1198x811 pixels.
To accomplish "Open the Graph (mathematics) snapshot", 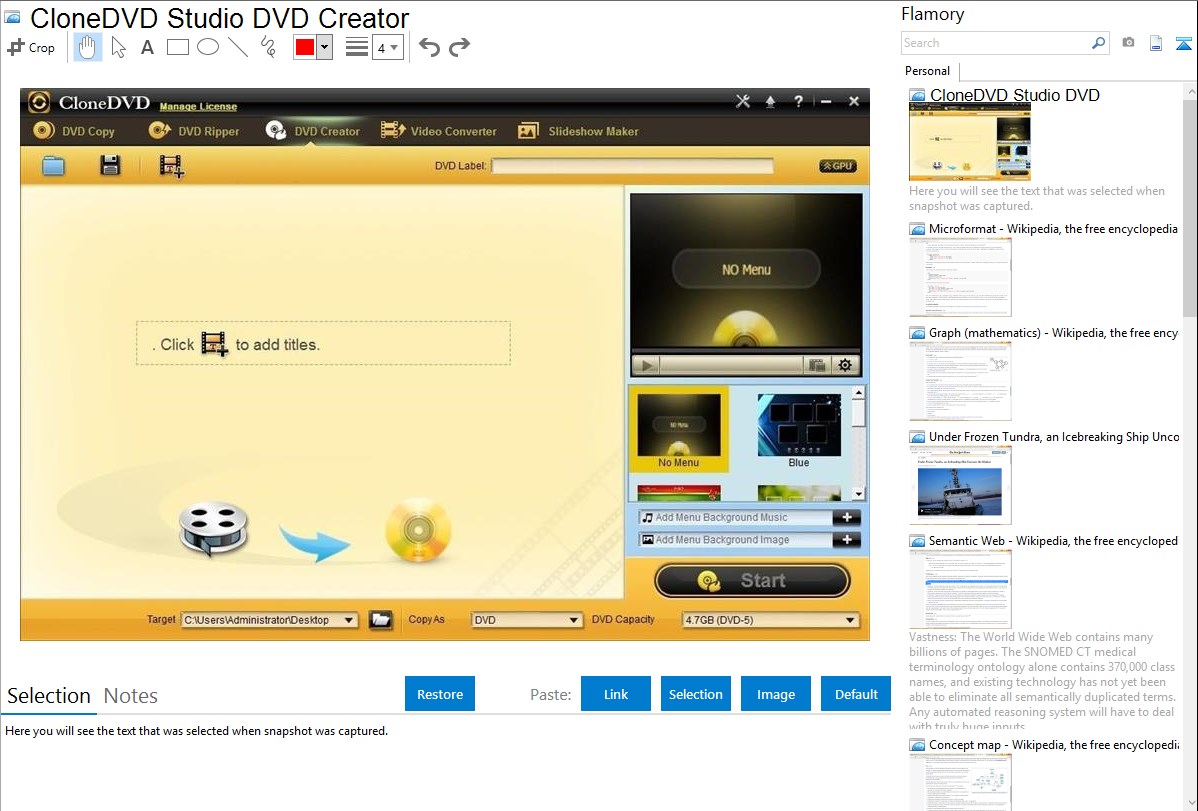I will [x=960, y=381].
